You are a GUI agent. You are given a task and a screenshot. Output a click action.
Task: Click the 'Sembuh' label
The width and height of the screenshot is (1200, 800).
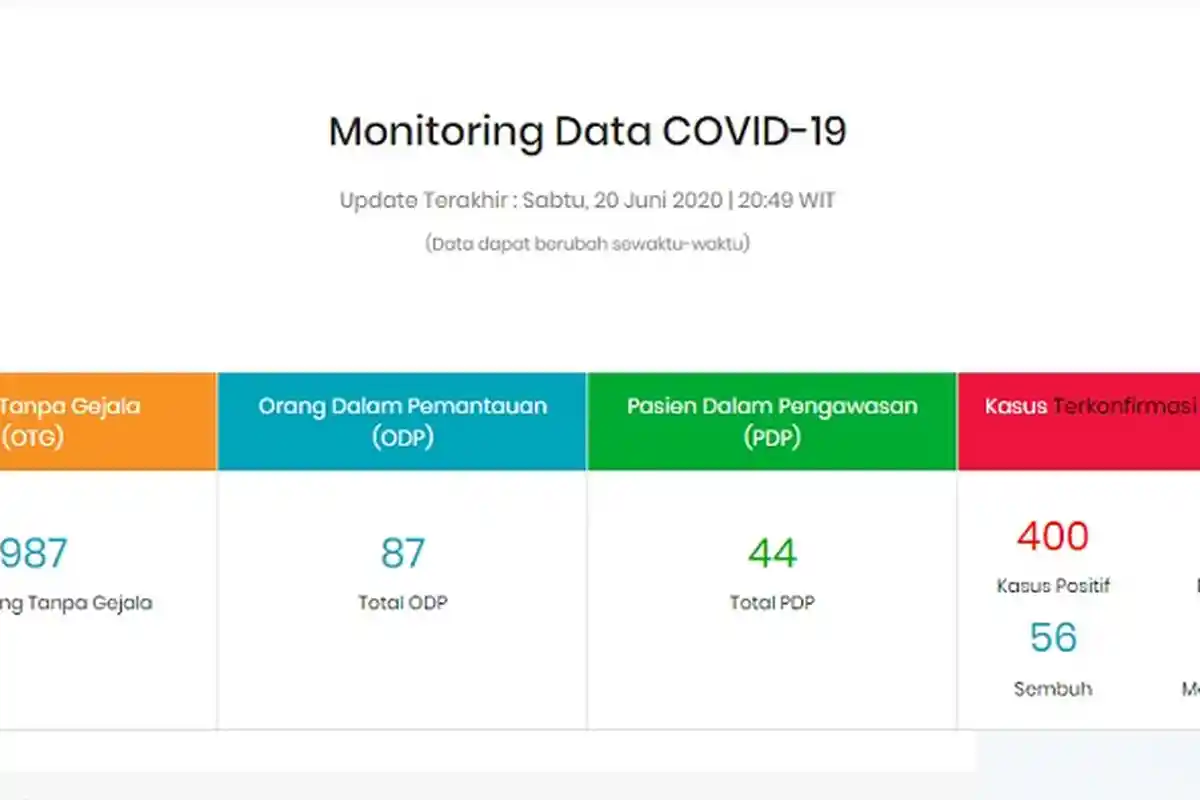point(1053,689)
